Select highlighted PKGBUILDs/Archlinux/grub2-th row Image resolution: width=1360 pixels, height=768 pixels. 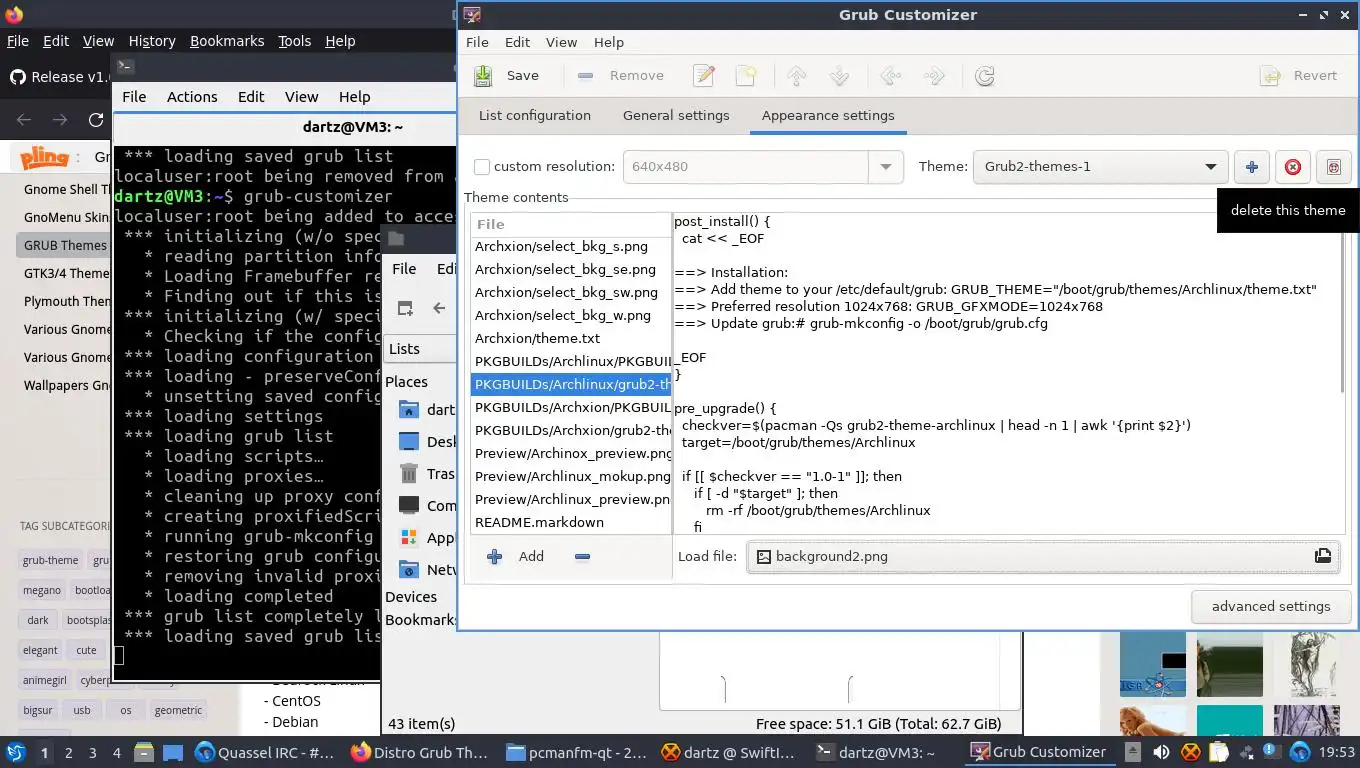571,384
